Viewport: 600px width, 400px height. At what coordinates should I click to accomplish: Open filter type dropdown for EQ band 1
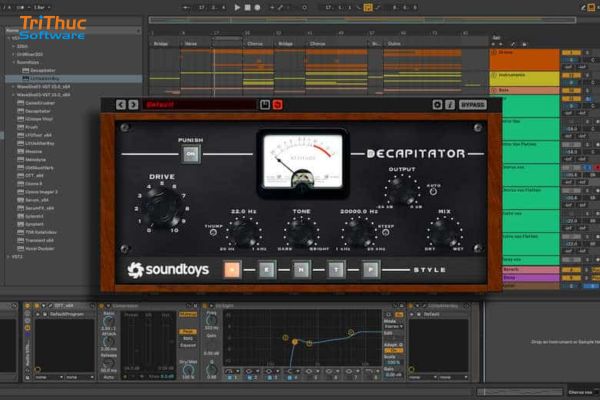pos(232,371)
